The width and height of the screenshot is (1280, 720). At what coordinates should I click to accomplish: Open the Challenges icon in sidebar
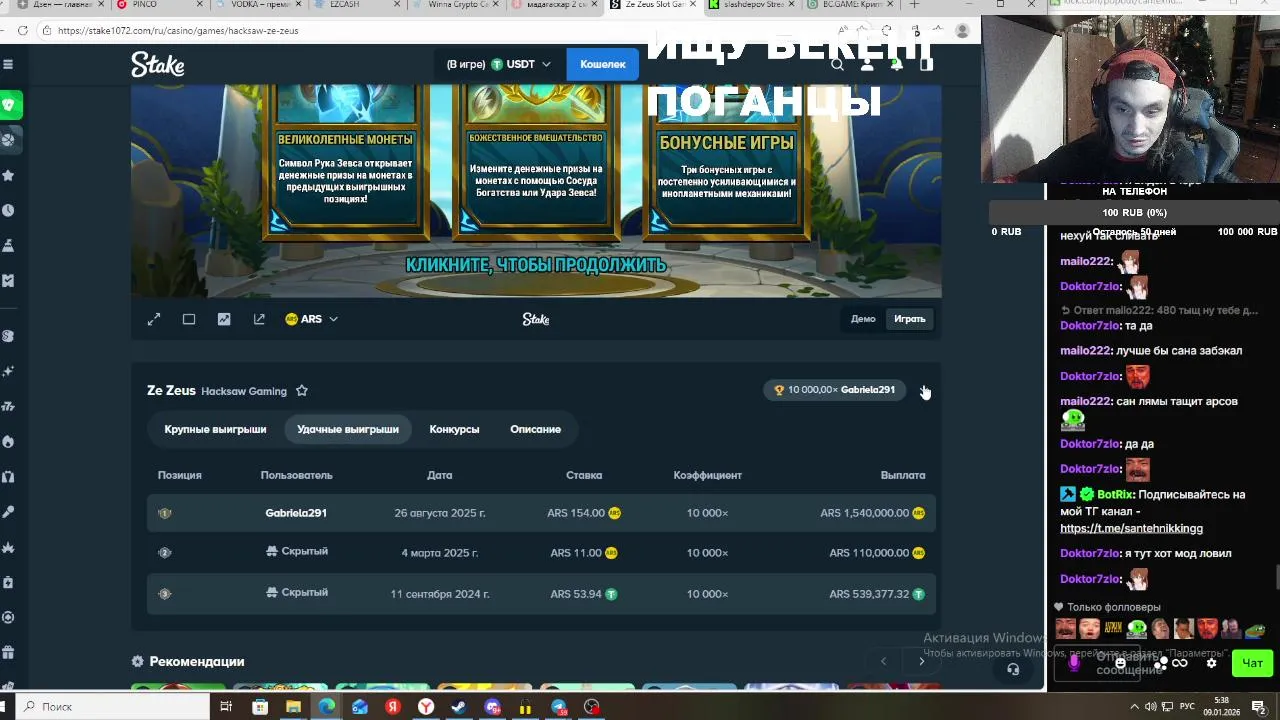click(8, 245)
